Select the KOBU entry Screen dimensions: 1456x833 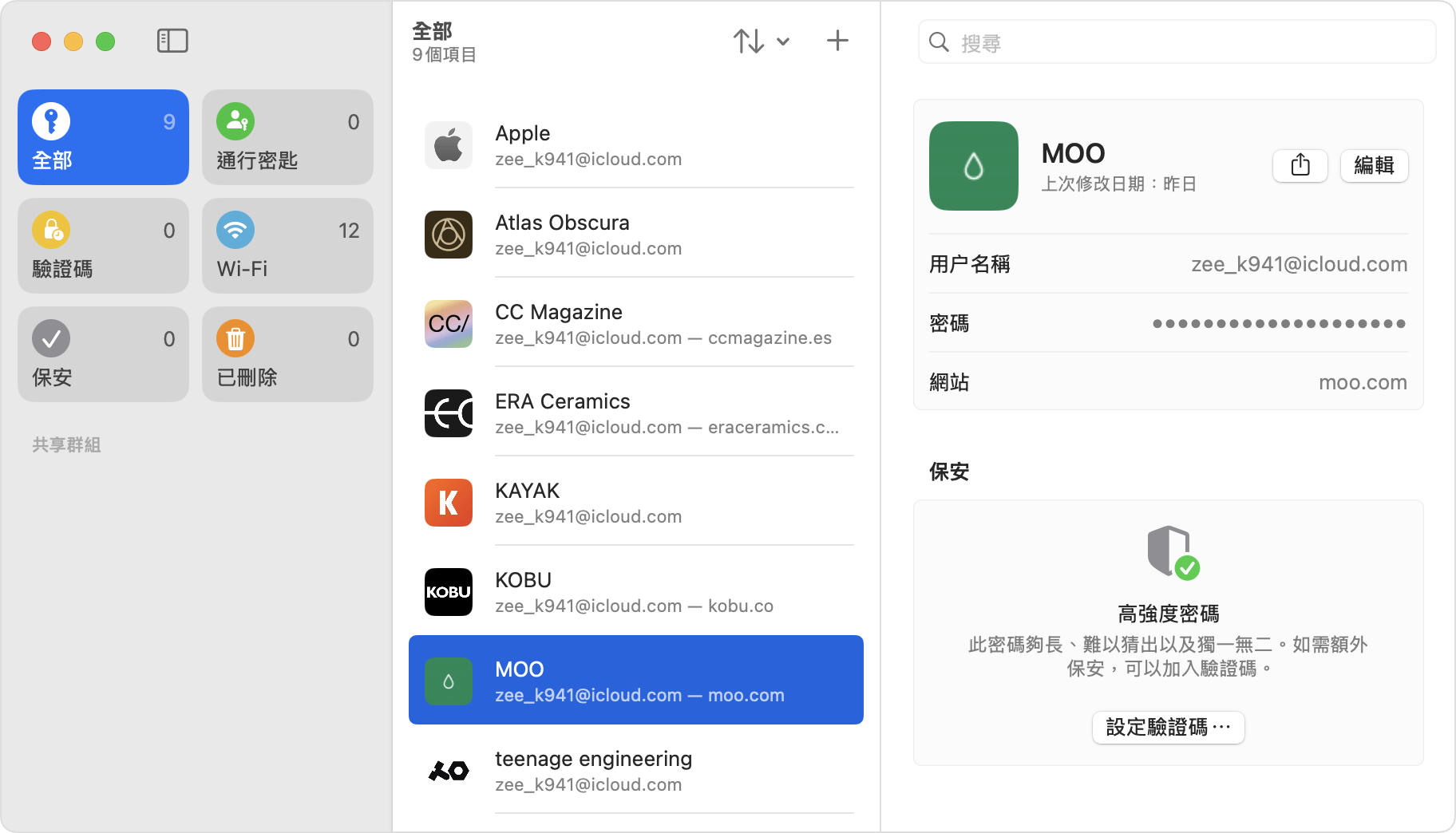[x=636, y=592]
